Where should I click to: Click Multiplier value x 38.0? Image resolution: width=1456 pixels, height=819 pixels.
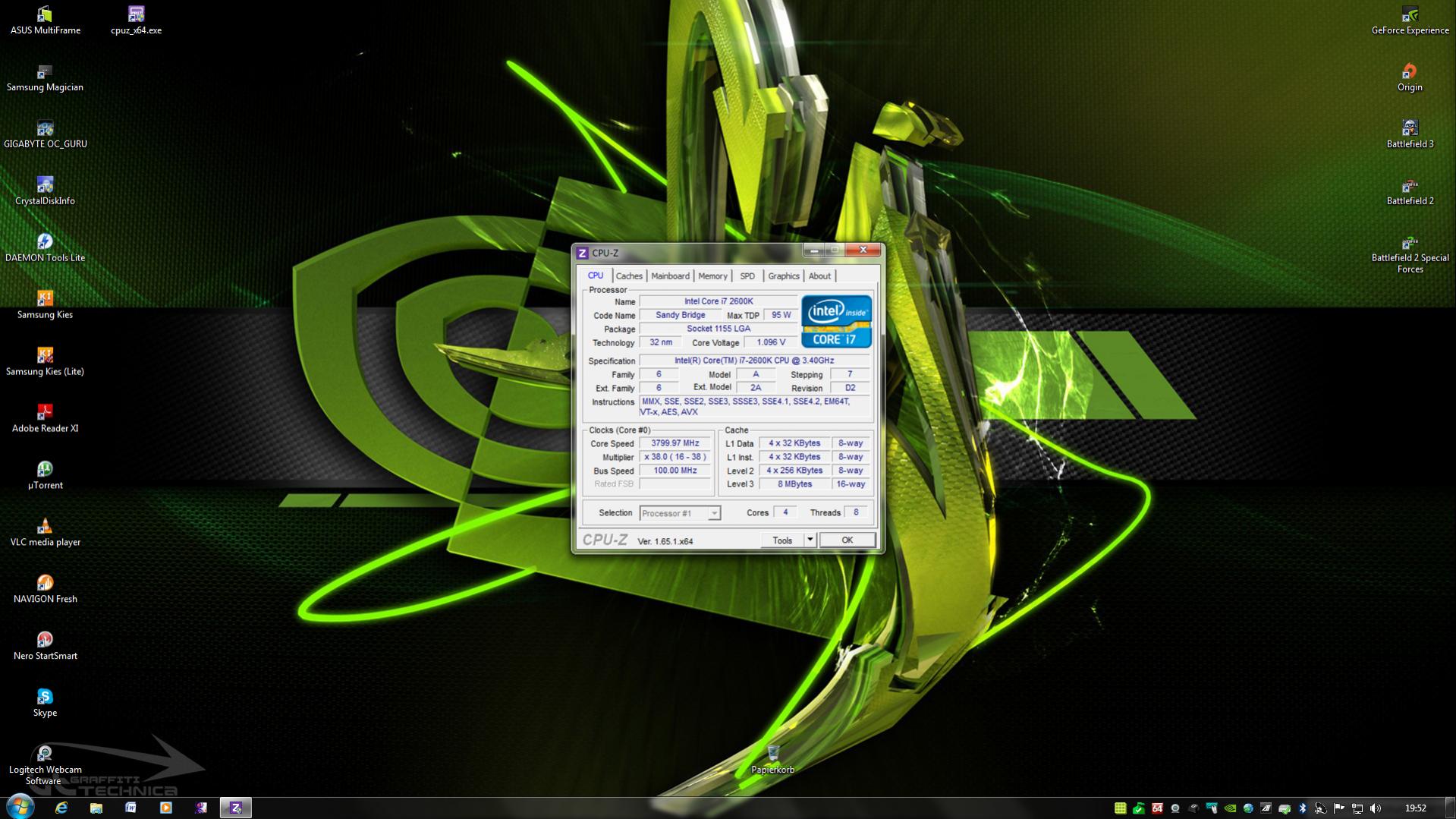click(x=675, y=457)
